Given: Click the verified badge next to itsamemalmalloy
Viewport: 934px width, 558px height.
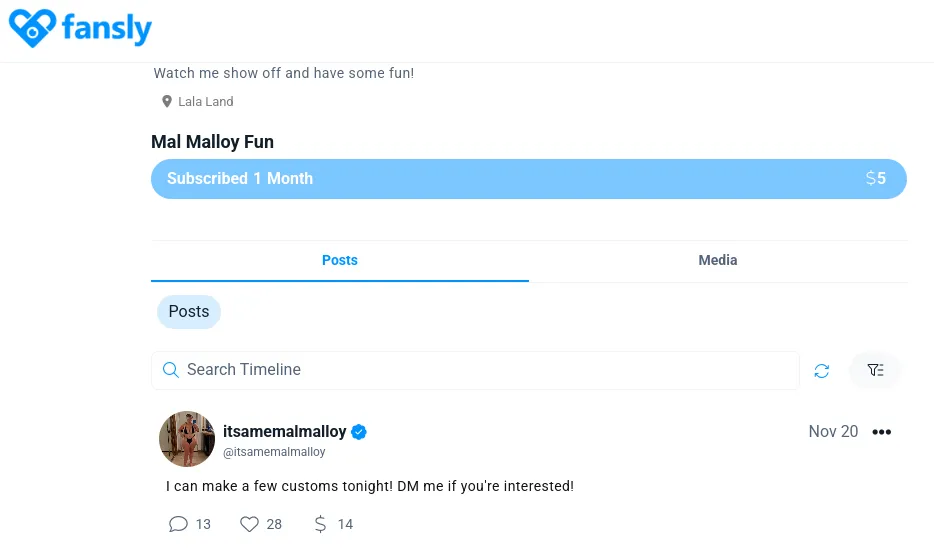Looking at the screenshot, I should pos(359,432).
